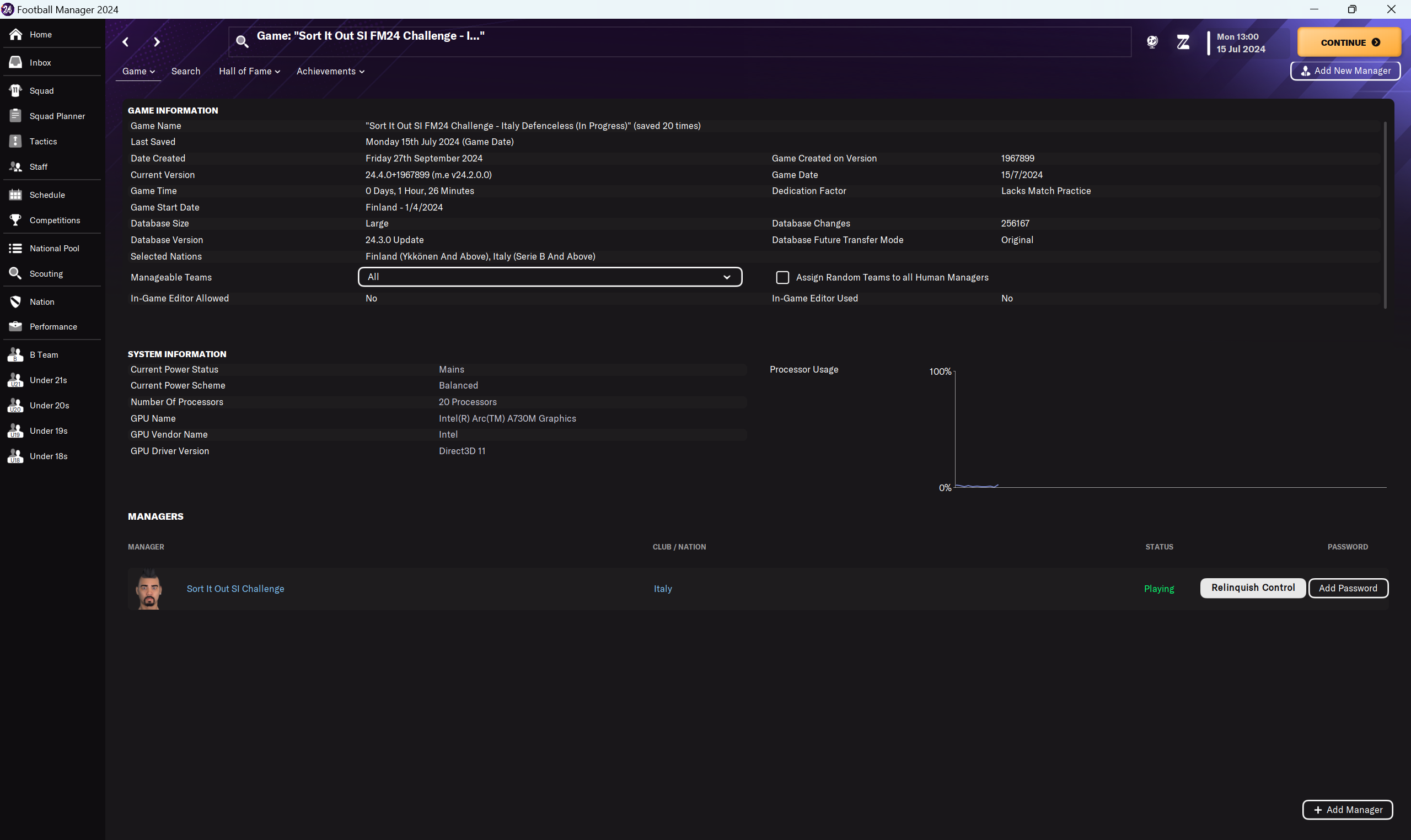This screenshot has width=1411, height=840.
Task: Open the Schedule calendar icon
Action: coord(15,195)
